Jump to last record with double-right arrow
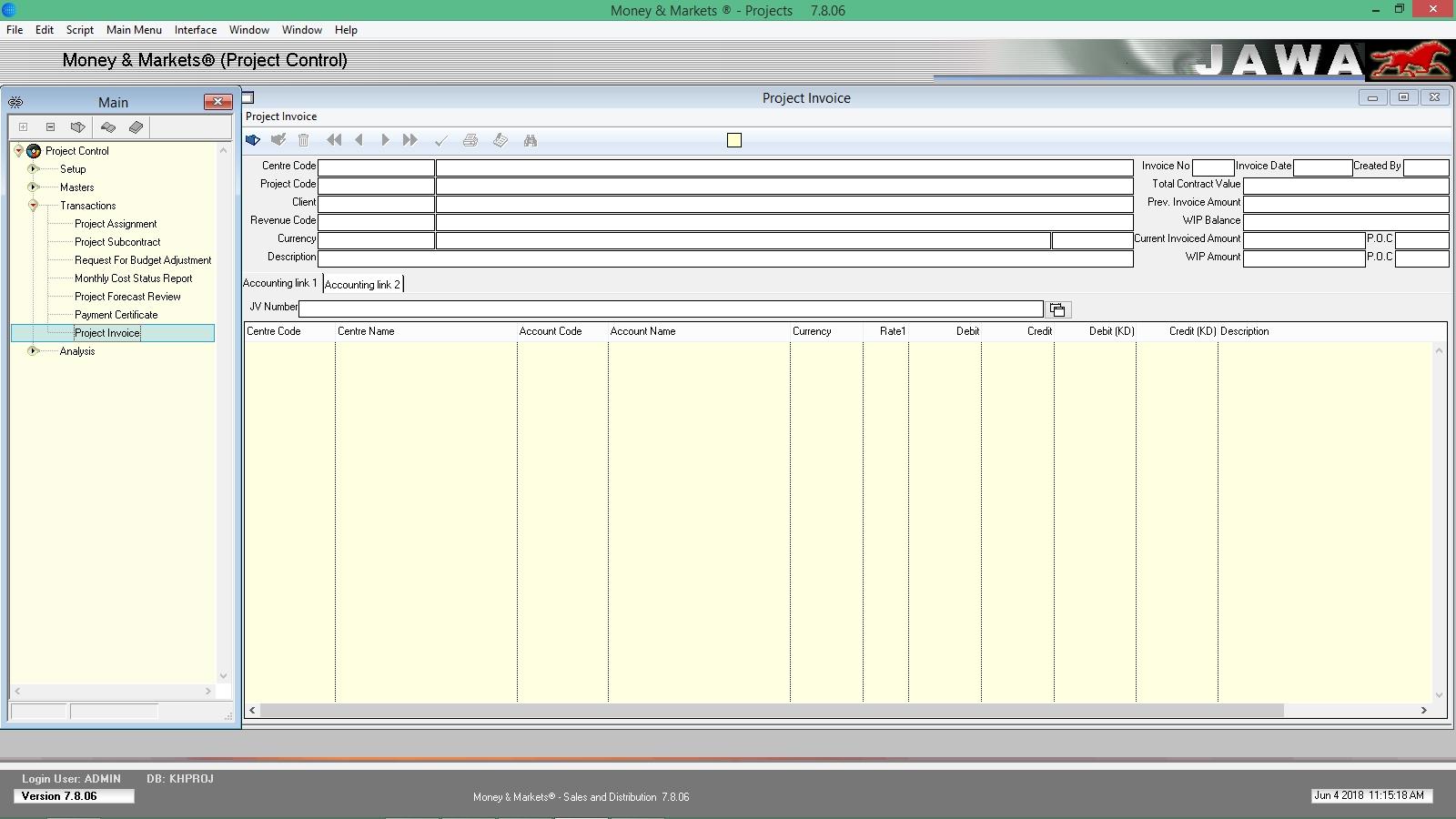The image size is (1456, 819). [409, 140]
